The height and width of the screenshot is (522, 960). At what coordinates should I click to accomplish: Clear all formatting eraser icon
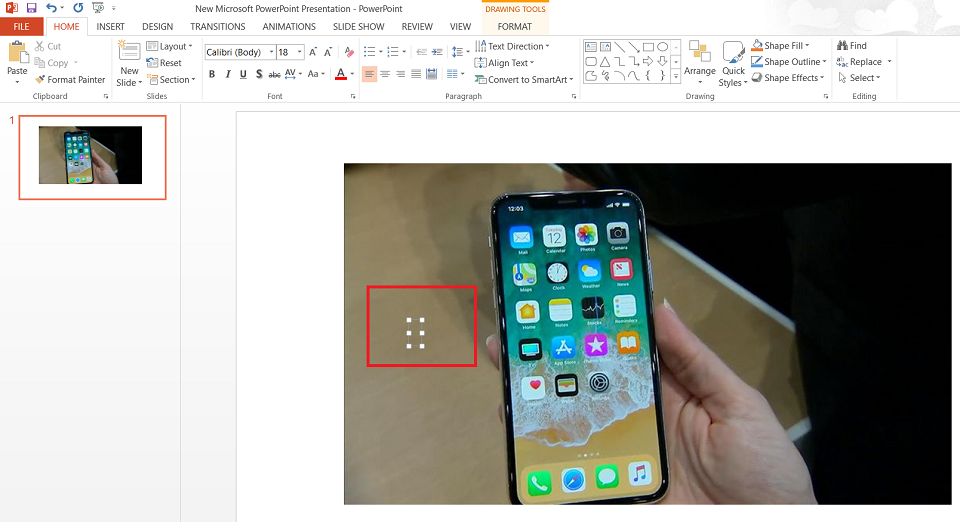click(x=349, y=52)
